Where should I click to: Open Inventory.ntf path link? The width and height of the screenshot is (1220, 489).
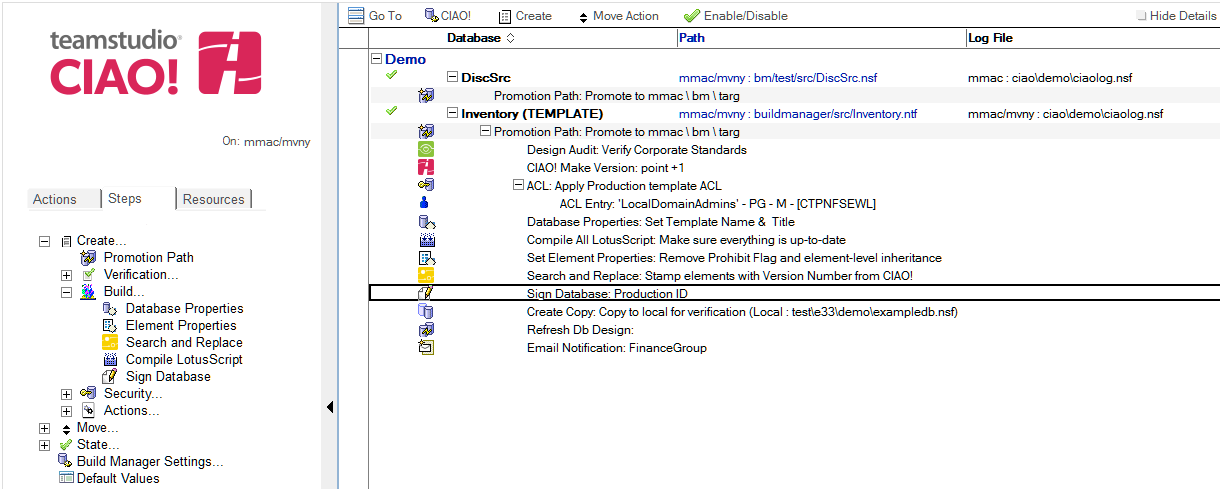(797, 114)
